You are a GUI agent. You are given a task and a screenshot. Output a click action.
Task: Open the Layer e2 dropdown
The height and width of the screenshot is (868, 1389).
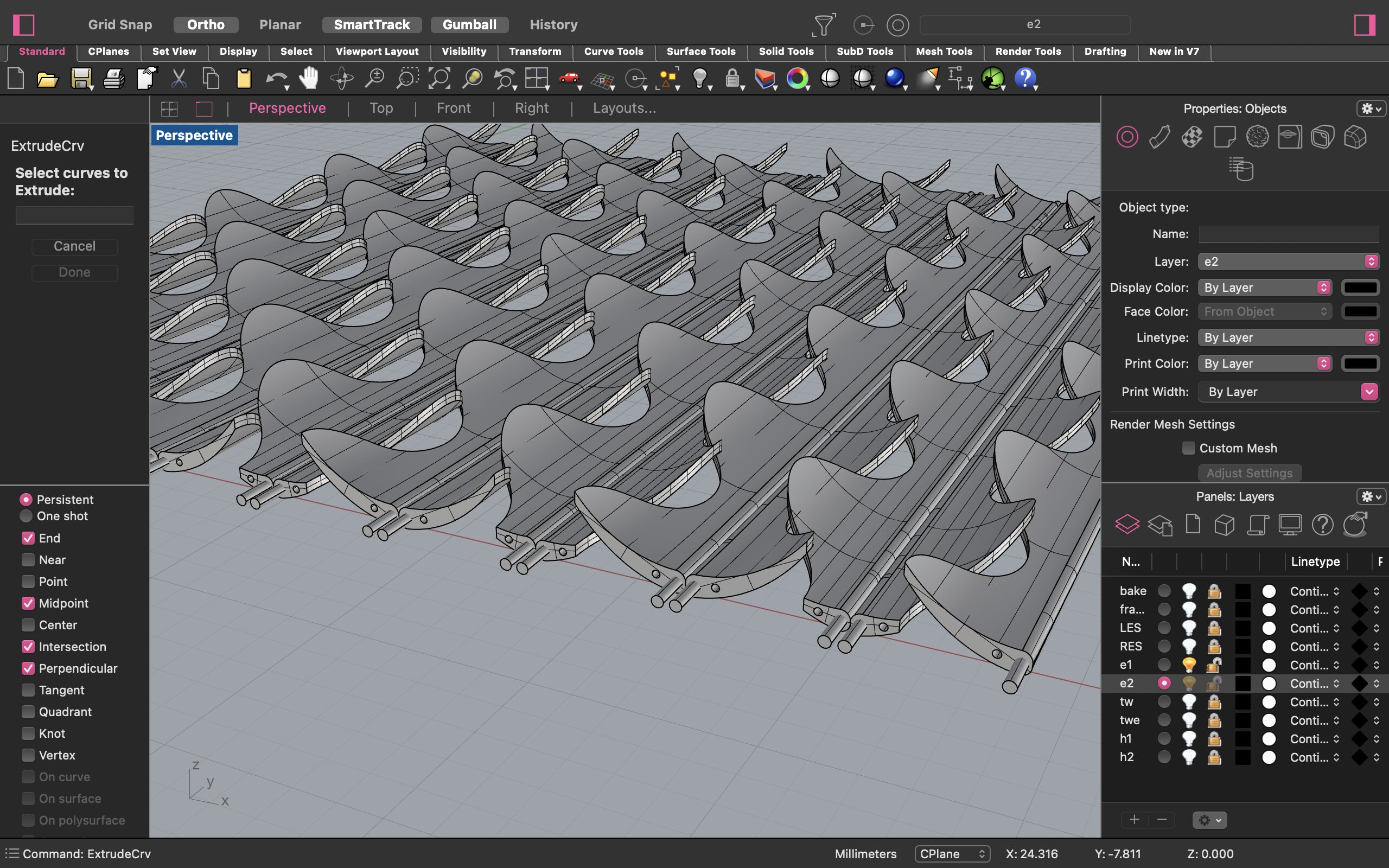tap(1289, 261)
